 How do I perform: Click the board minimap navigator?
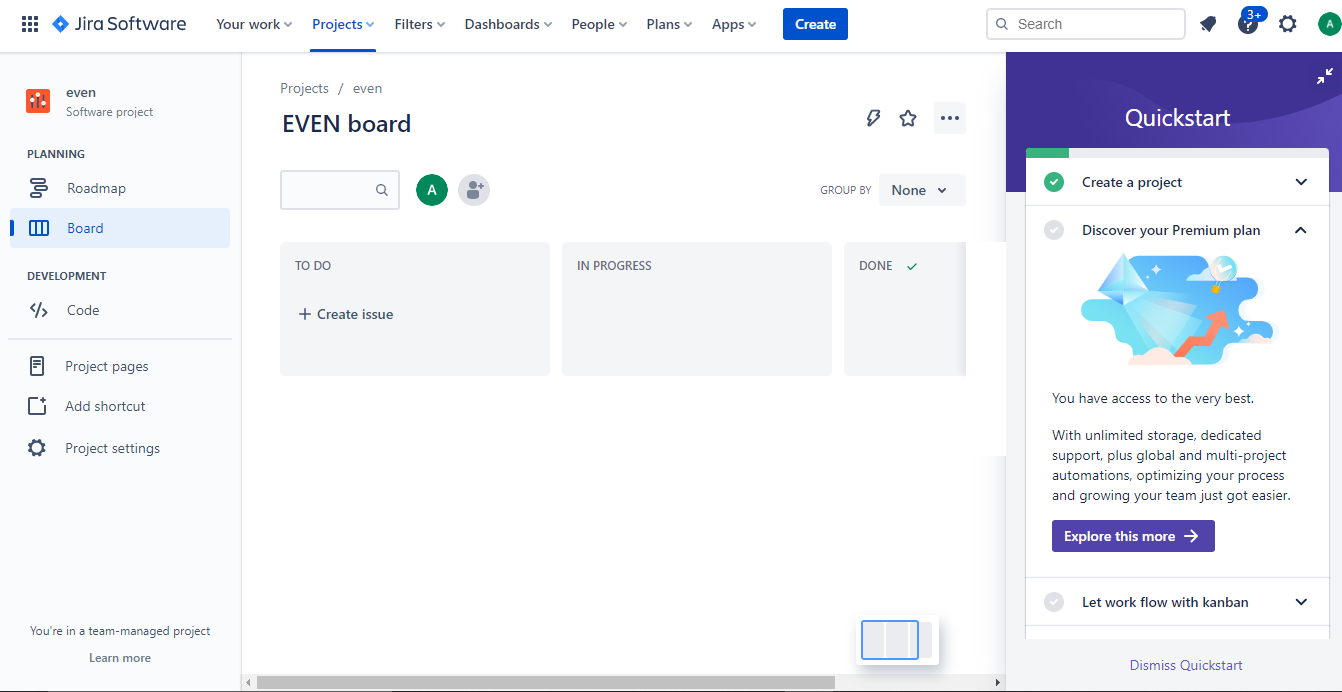pos(897,640)
